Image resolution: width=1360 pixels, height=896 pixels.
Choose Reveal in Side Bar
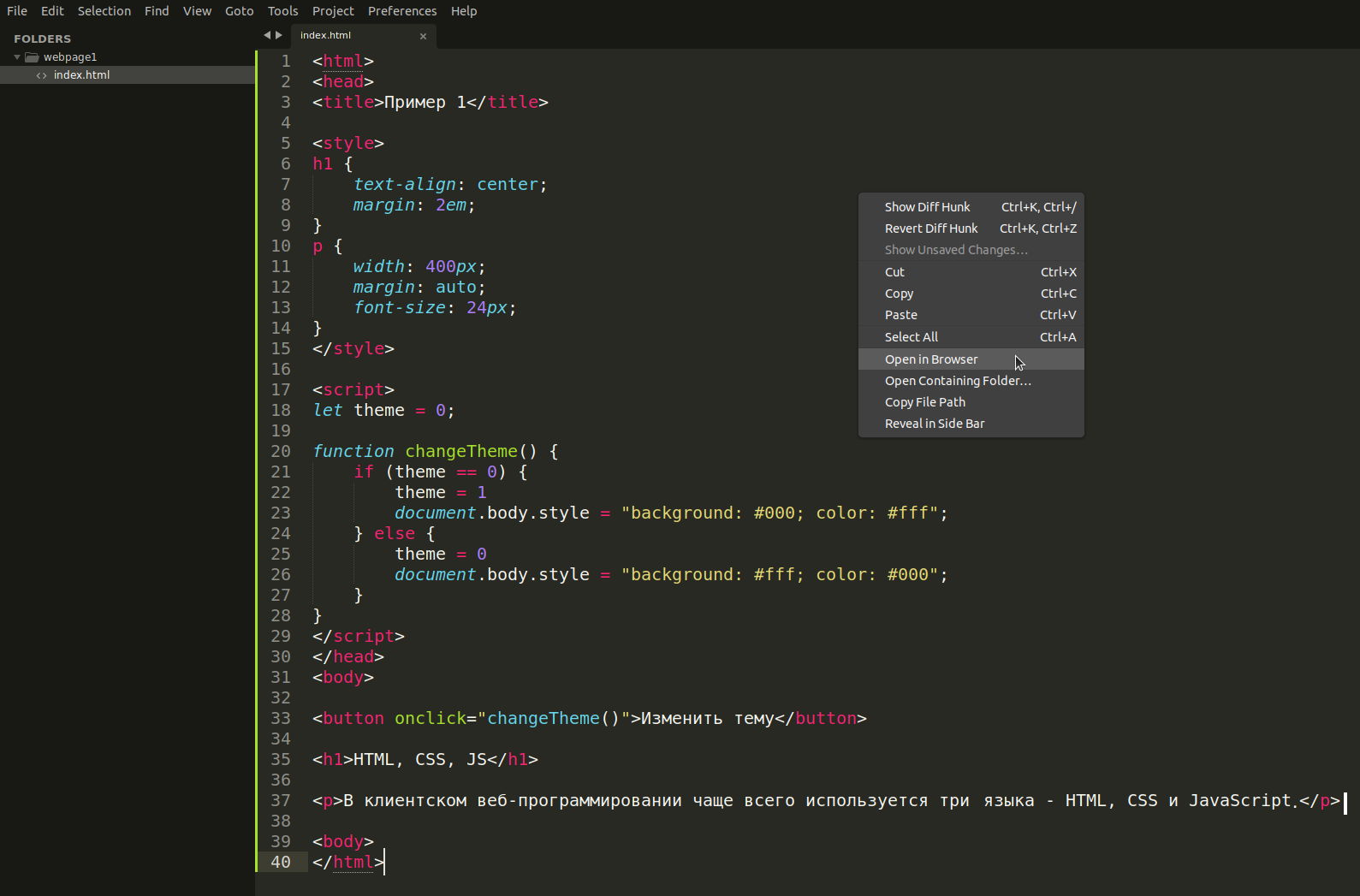coord(971,424)
